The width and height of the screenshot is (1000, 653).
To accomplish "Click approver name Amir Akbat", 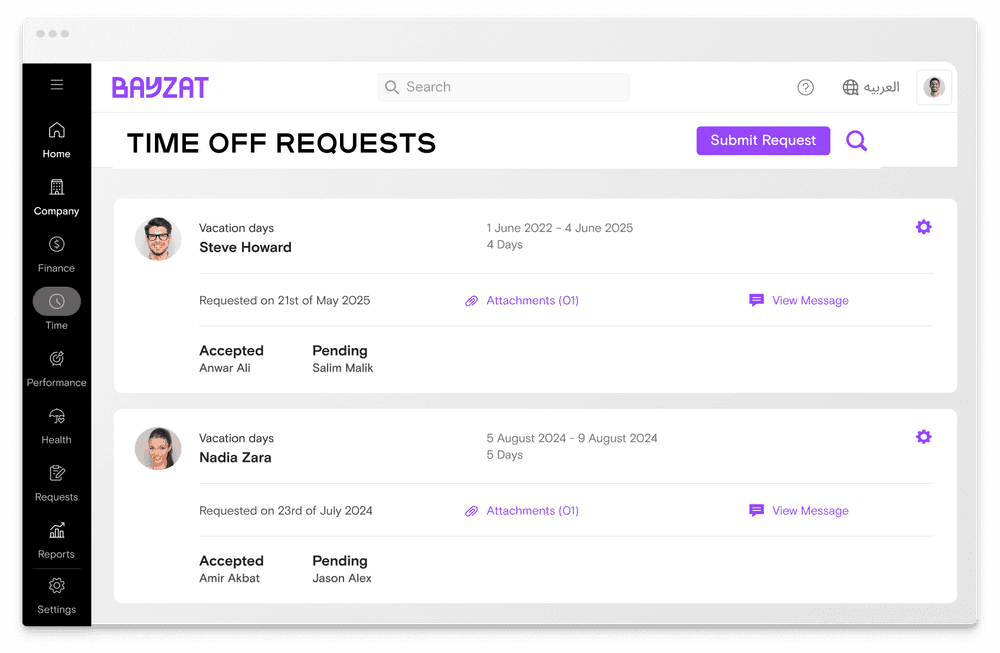I will 230,578.
